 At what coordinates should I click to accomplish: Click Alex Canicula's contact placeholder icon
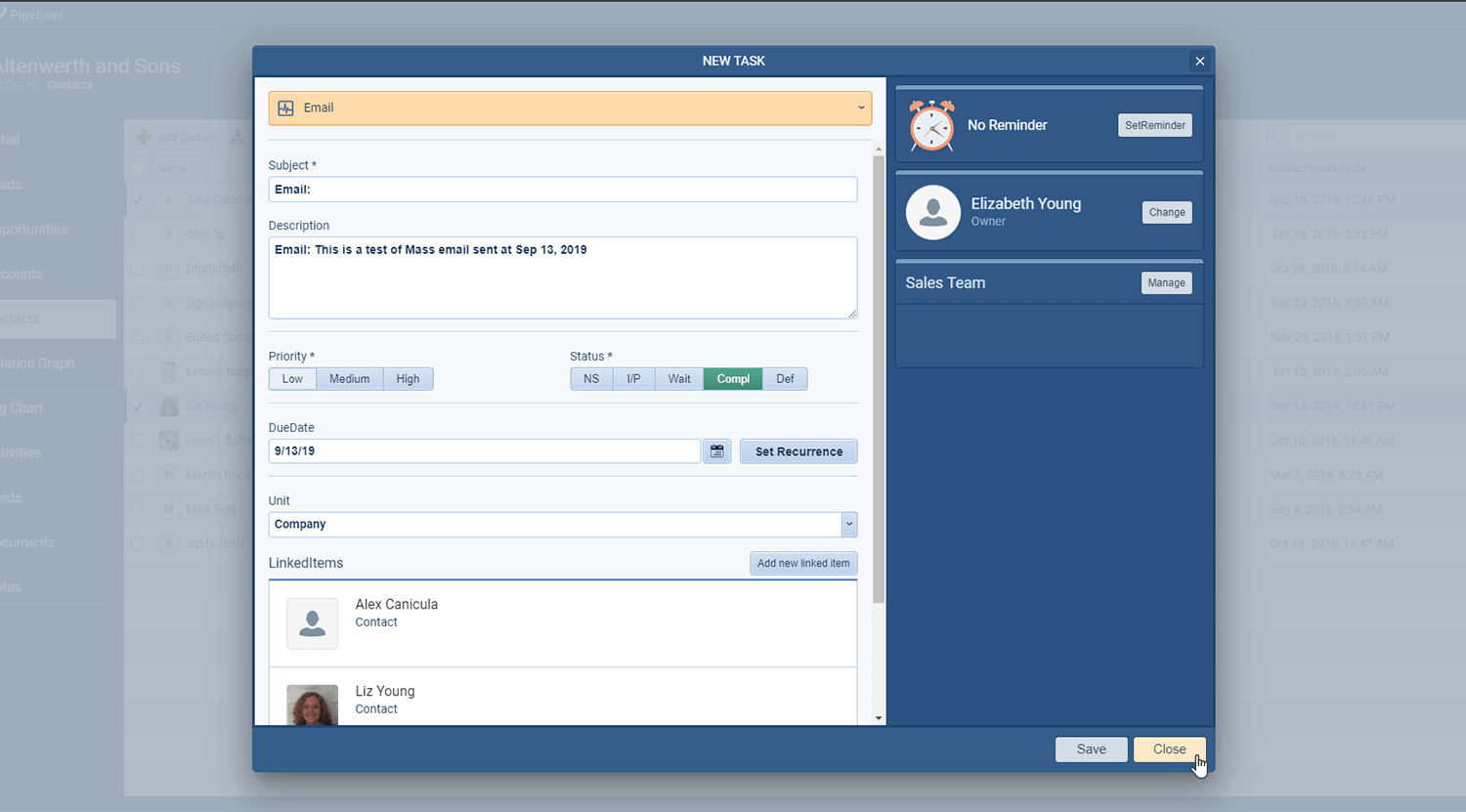pyautogui.click(x=312, y=623)
